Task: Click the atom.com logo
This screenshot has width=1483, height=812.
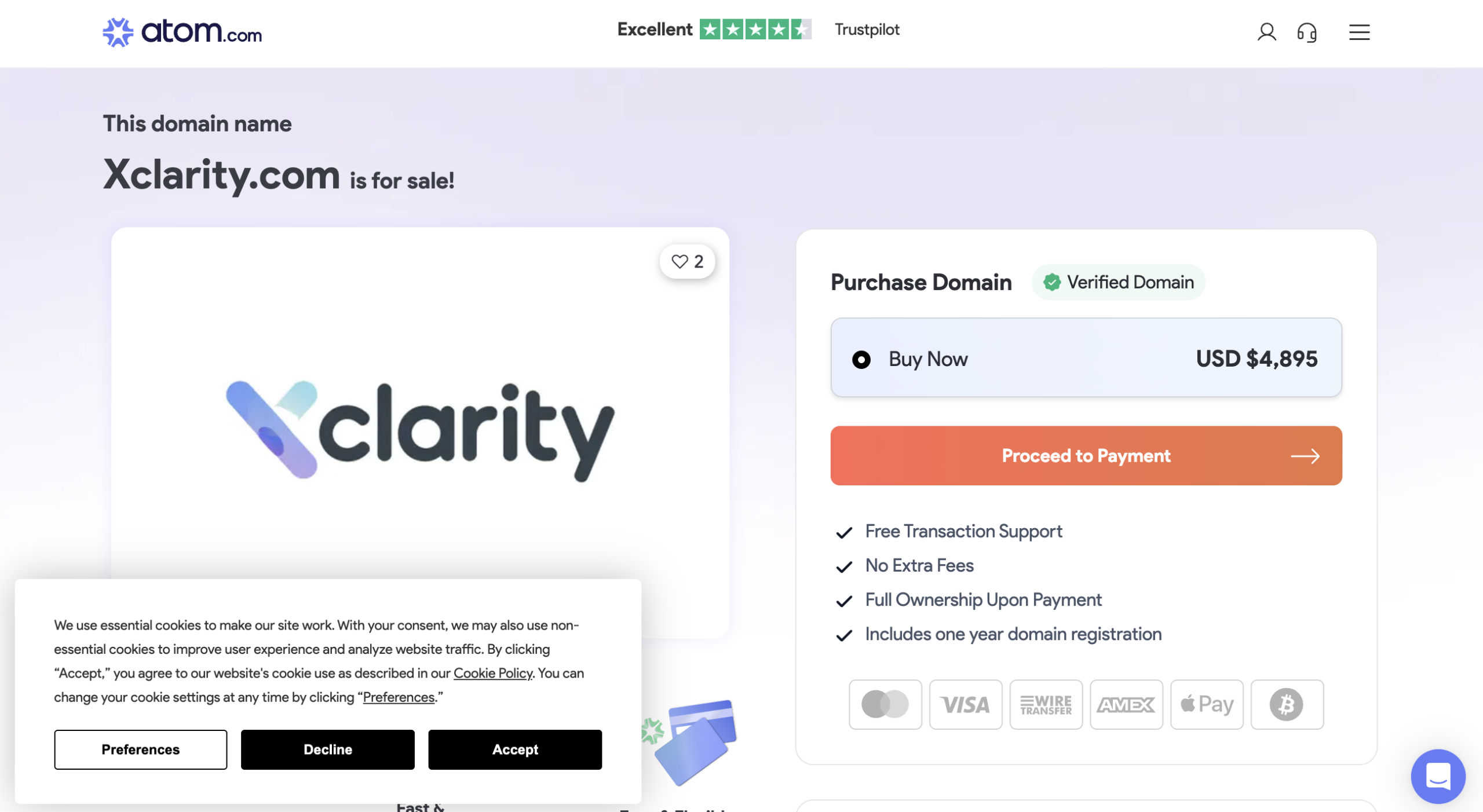Action: tap(182, 33)
